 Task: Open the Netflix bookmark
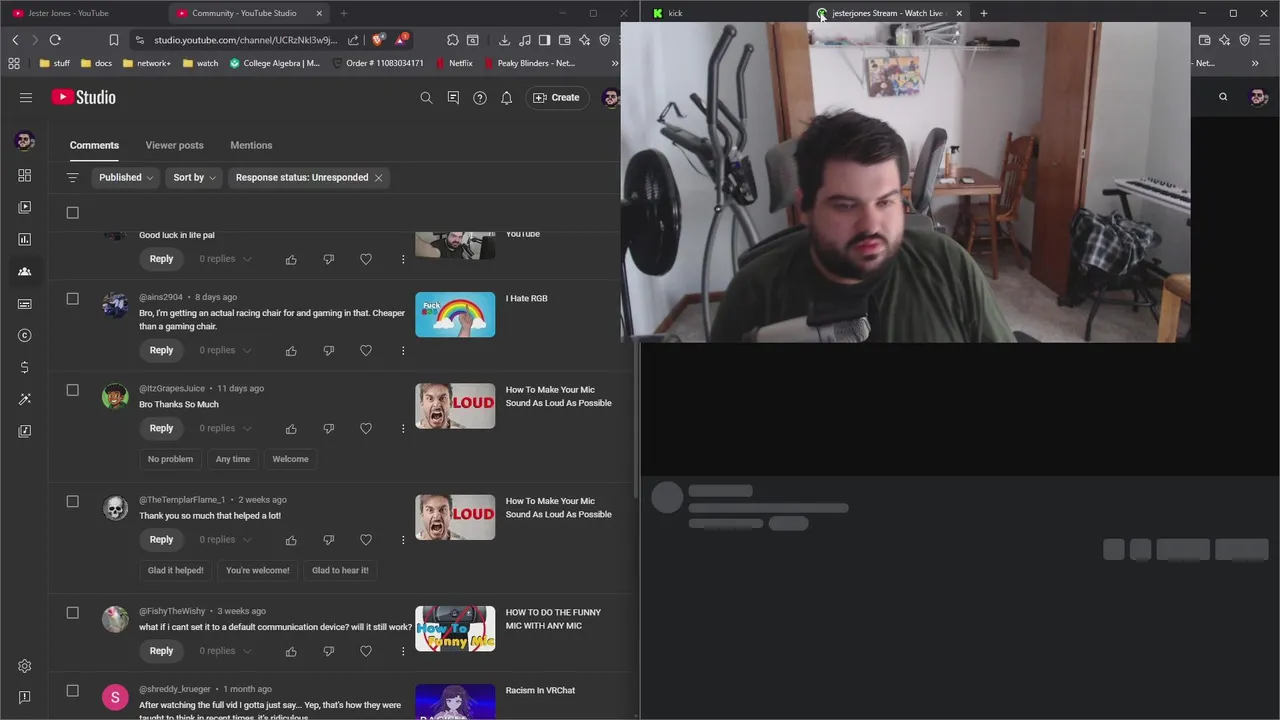[x=453, y=63]
